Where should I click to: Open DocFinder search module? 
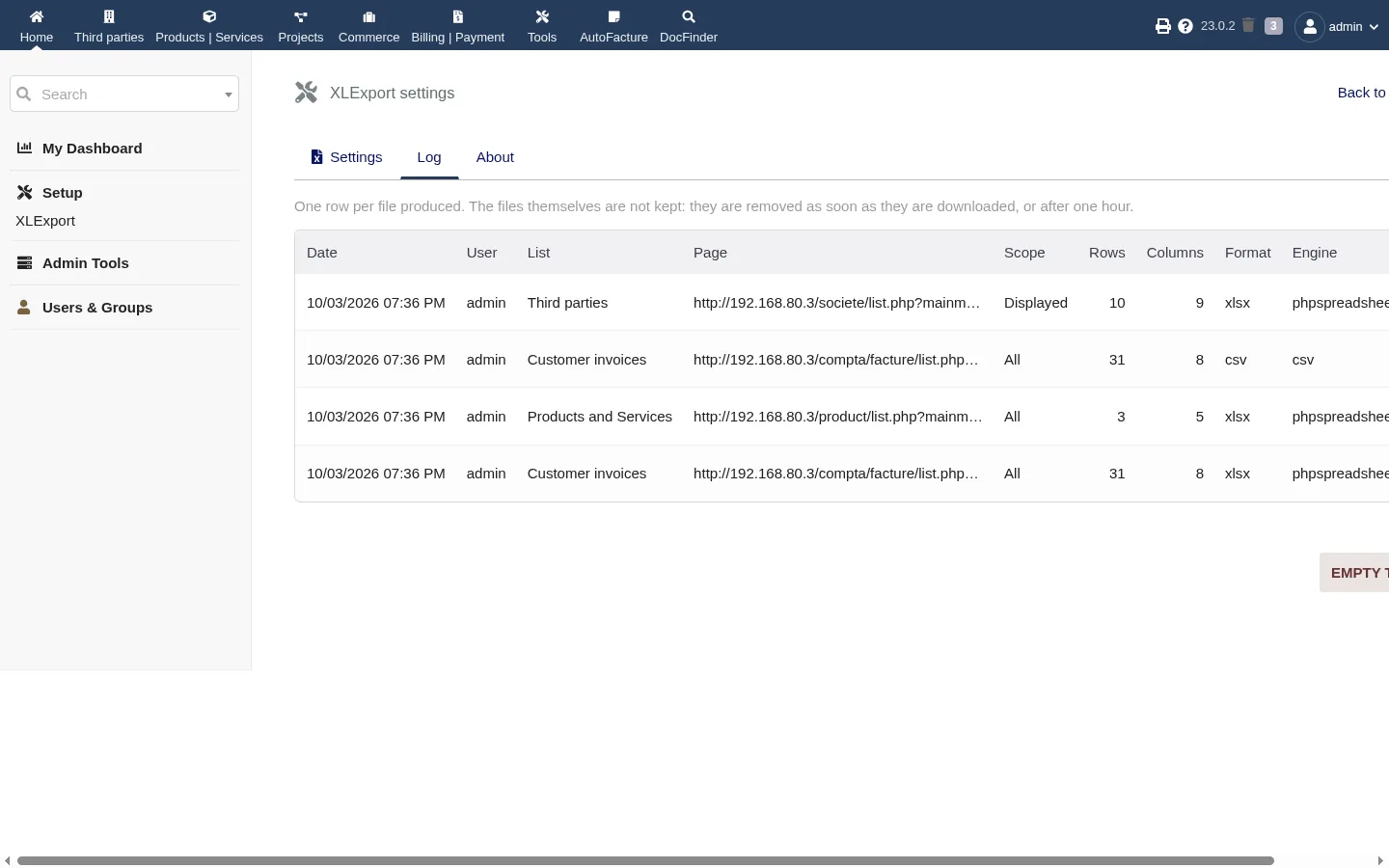pyautogui.click(x=689, y=26)
